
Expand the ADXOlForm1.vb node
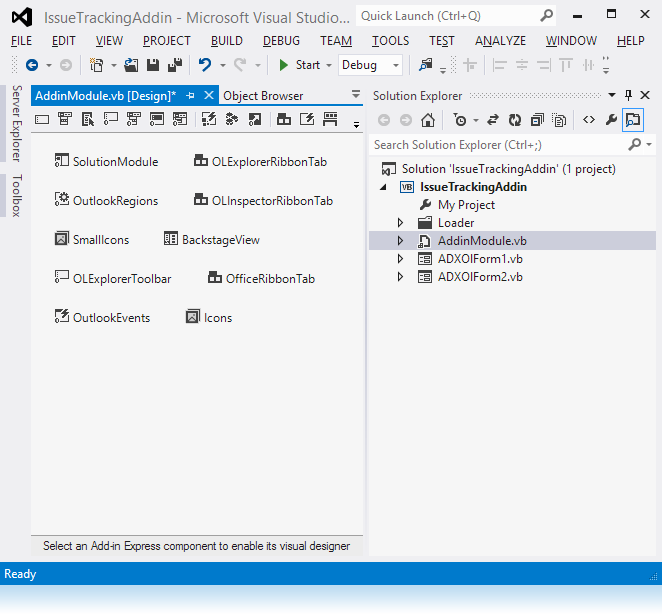[400, 259]
